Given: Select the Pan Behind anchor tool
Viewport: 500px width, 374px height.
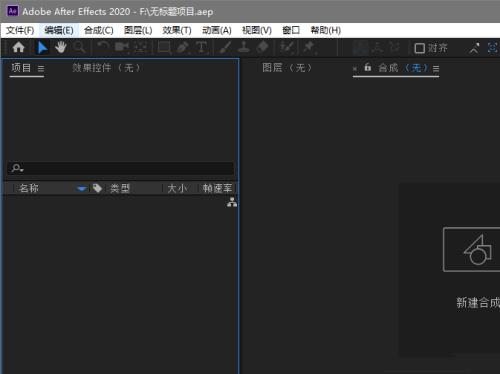Looking at the screenshot, I should point(141,47).
